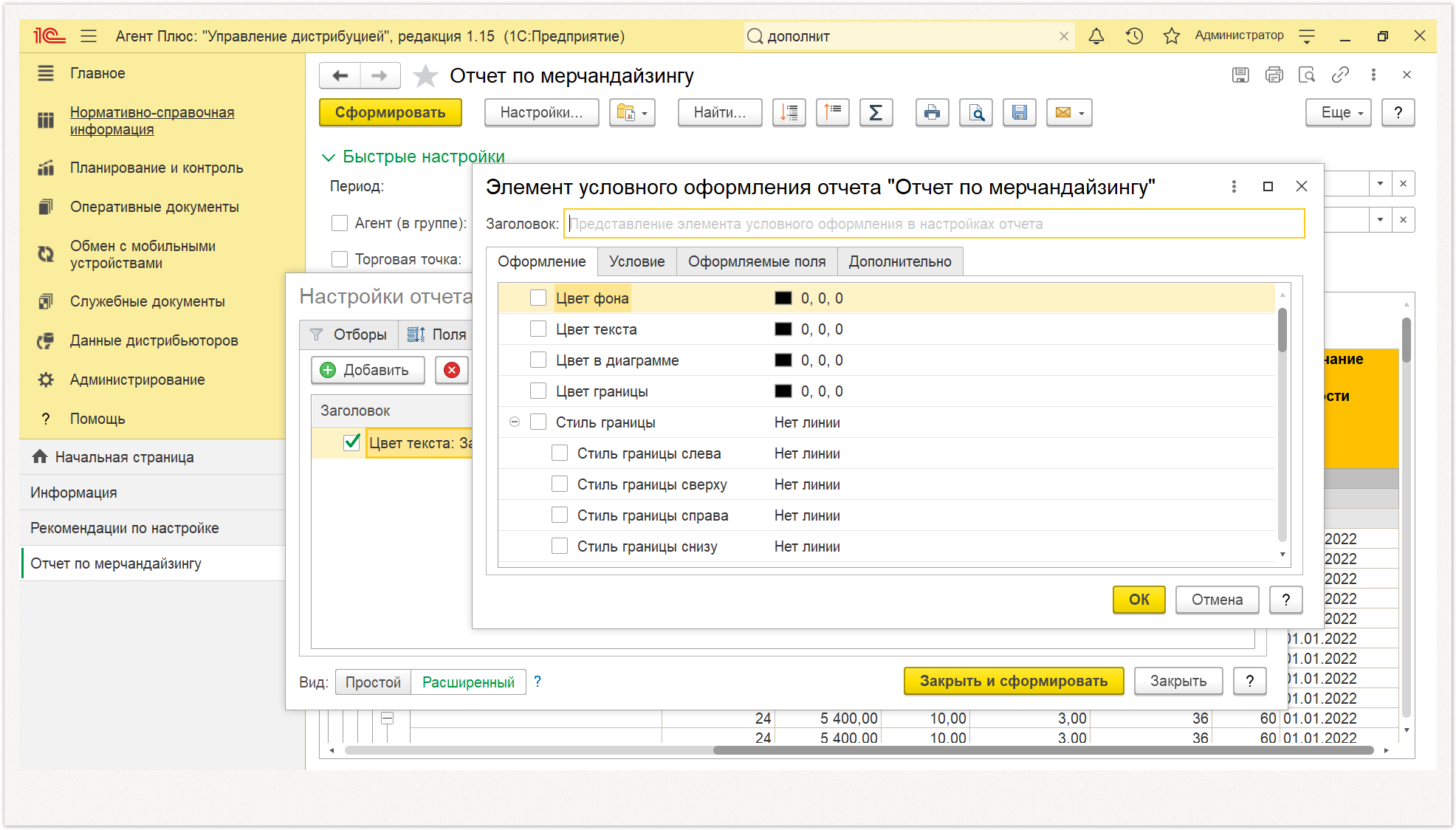Screen dimensions: 1456x830
Task: Open Главное section in sidebar
Action: click(97, 73)
